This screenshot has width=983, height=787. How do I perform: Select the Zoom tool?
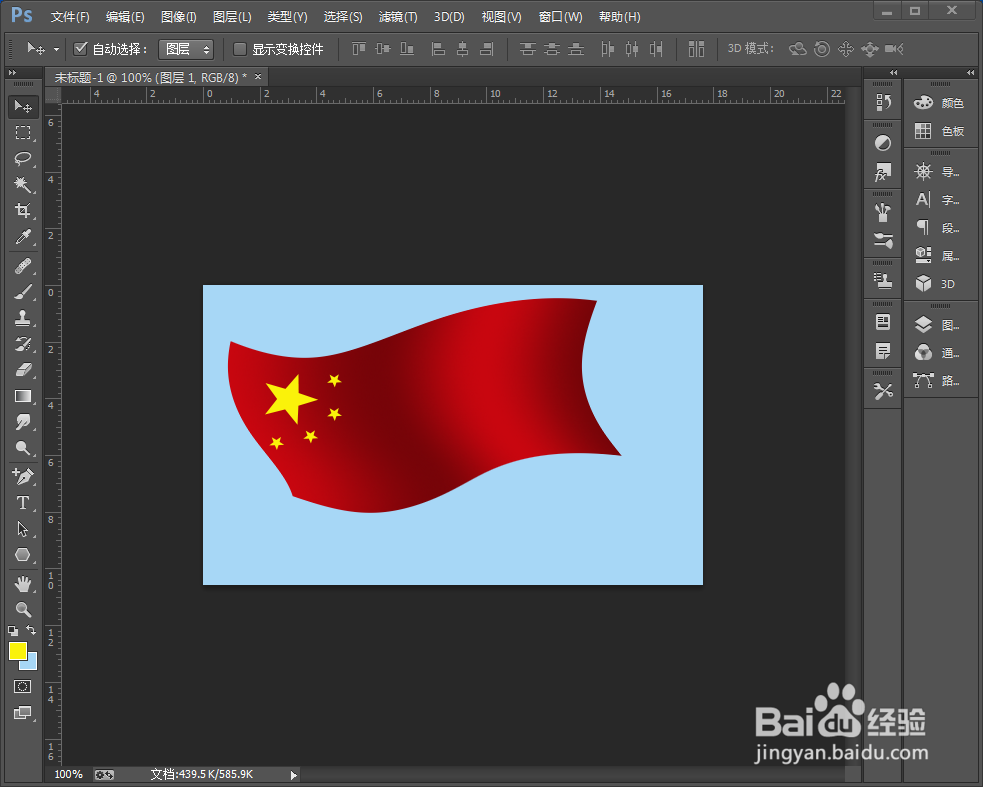point(23,610)
